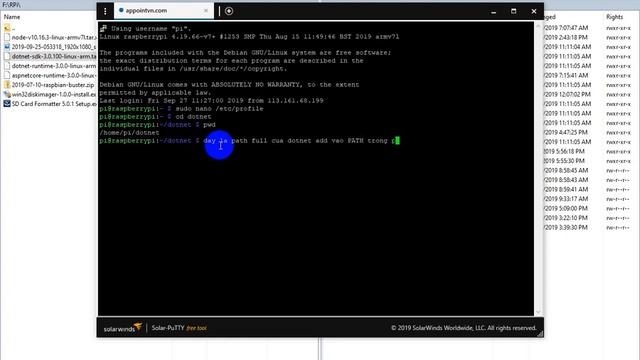Click the terminal vertical scrollbar

(x=538, y=168)
